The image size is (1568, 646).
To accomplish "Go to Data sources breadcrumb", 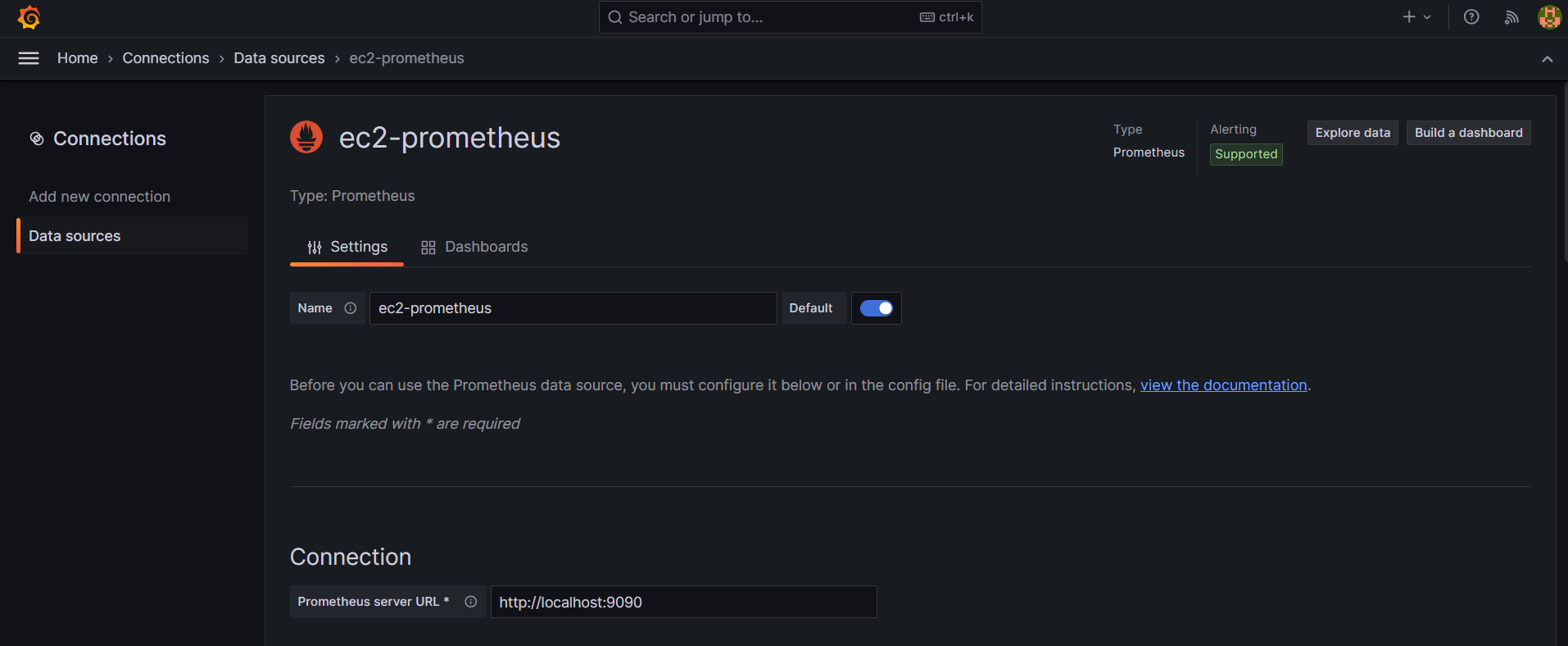I will pos(279,58).
